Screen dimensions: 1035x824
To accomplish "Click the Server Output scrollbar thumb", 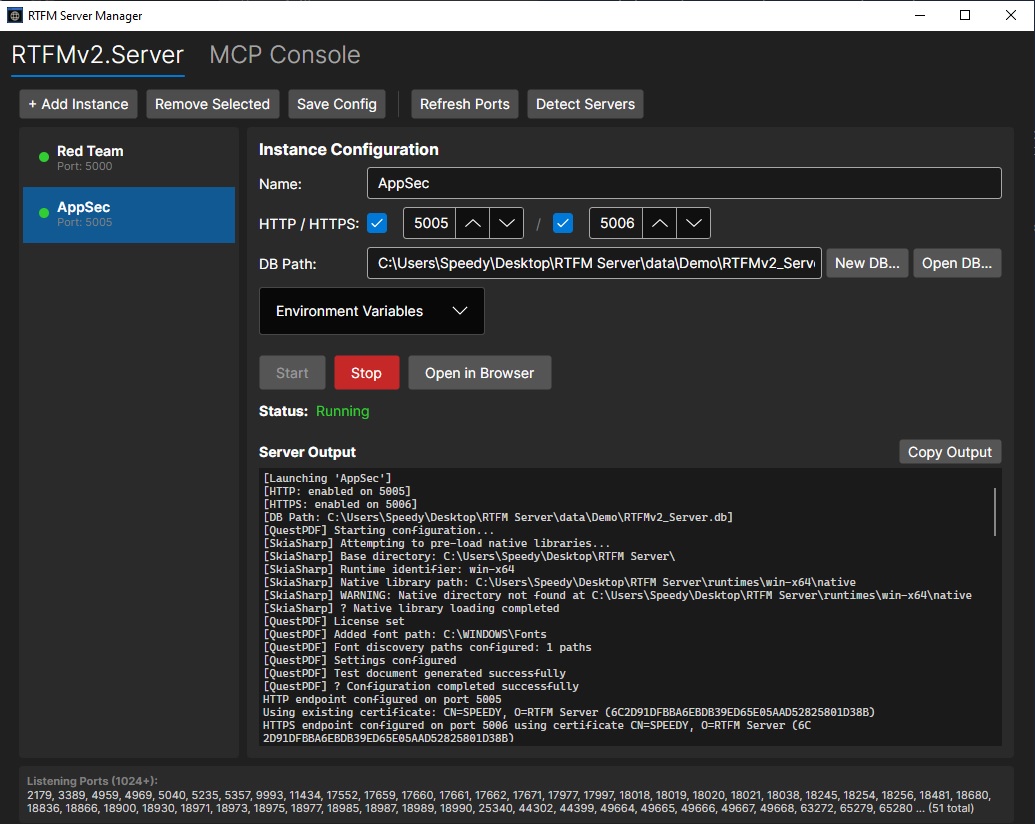I will click(x=995, y=512).
